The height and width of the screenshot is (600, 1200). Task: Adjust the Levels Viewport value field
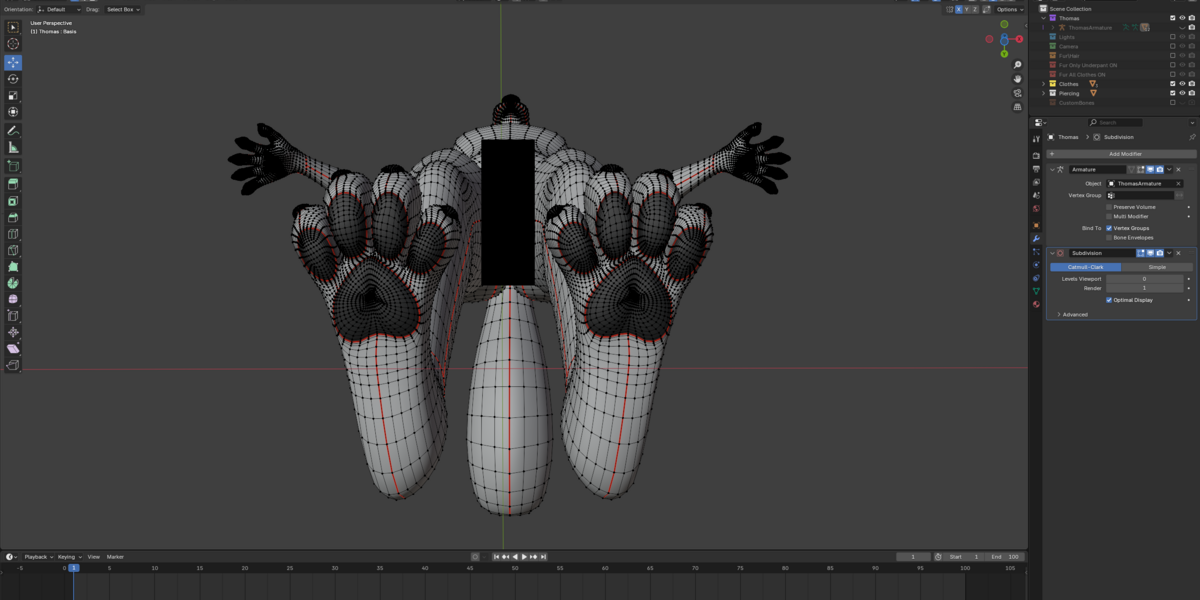tap(1144, 279)
